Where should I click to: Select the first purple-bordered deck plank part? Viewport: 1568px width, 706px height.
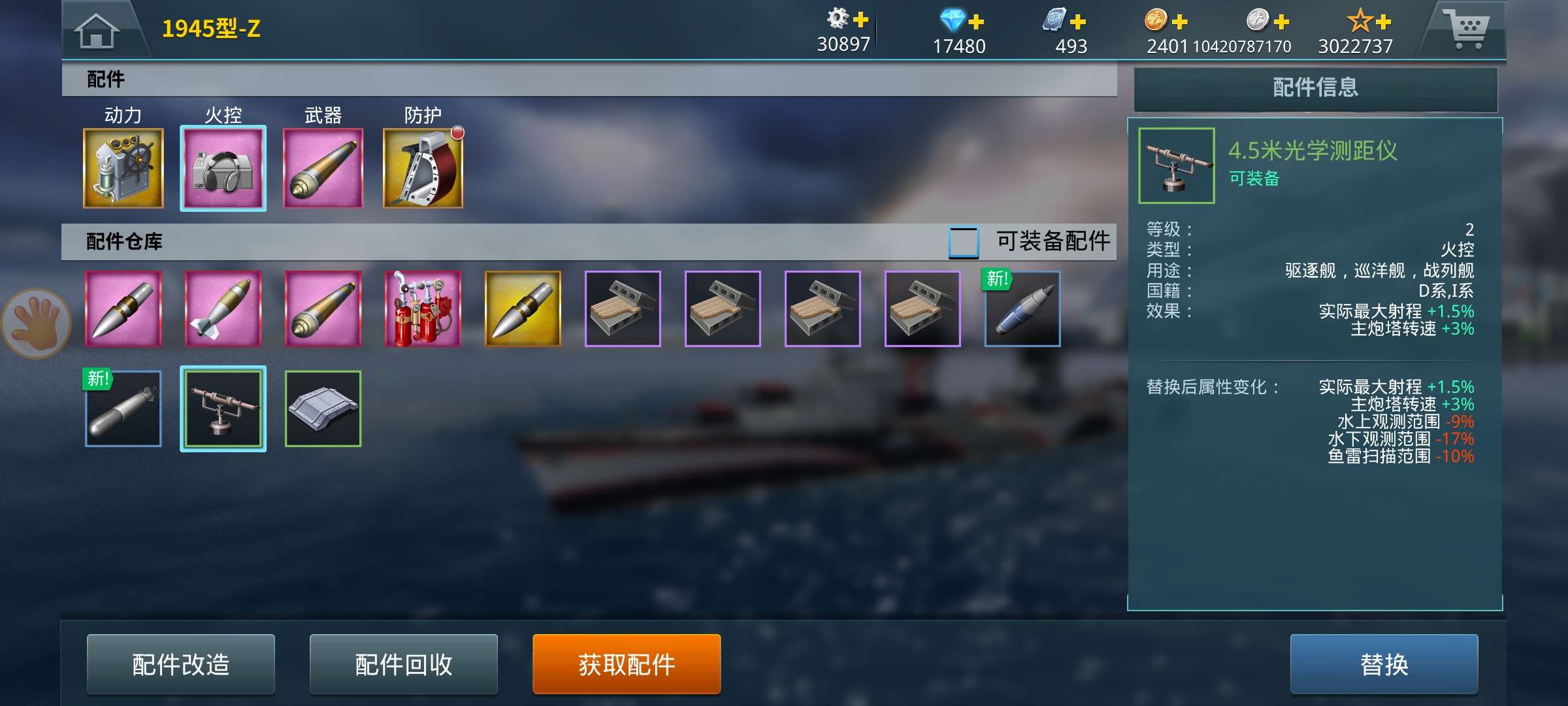623,309
